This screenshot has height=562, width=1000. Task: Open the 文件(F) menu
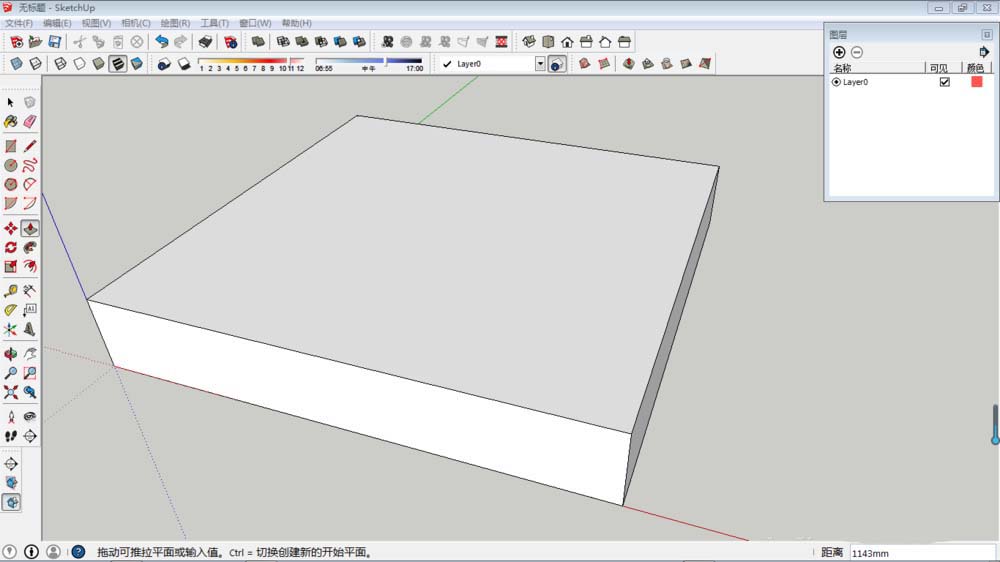coord(19,23)
